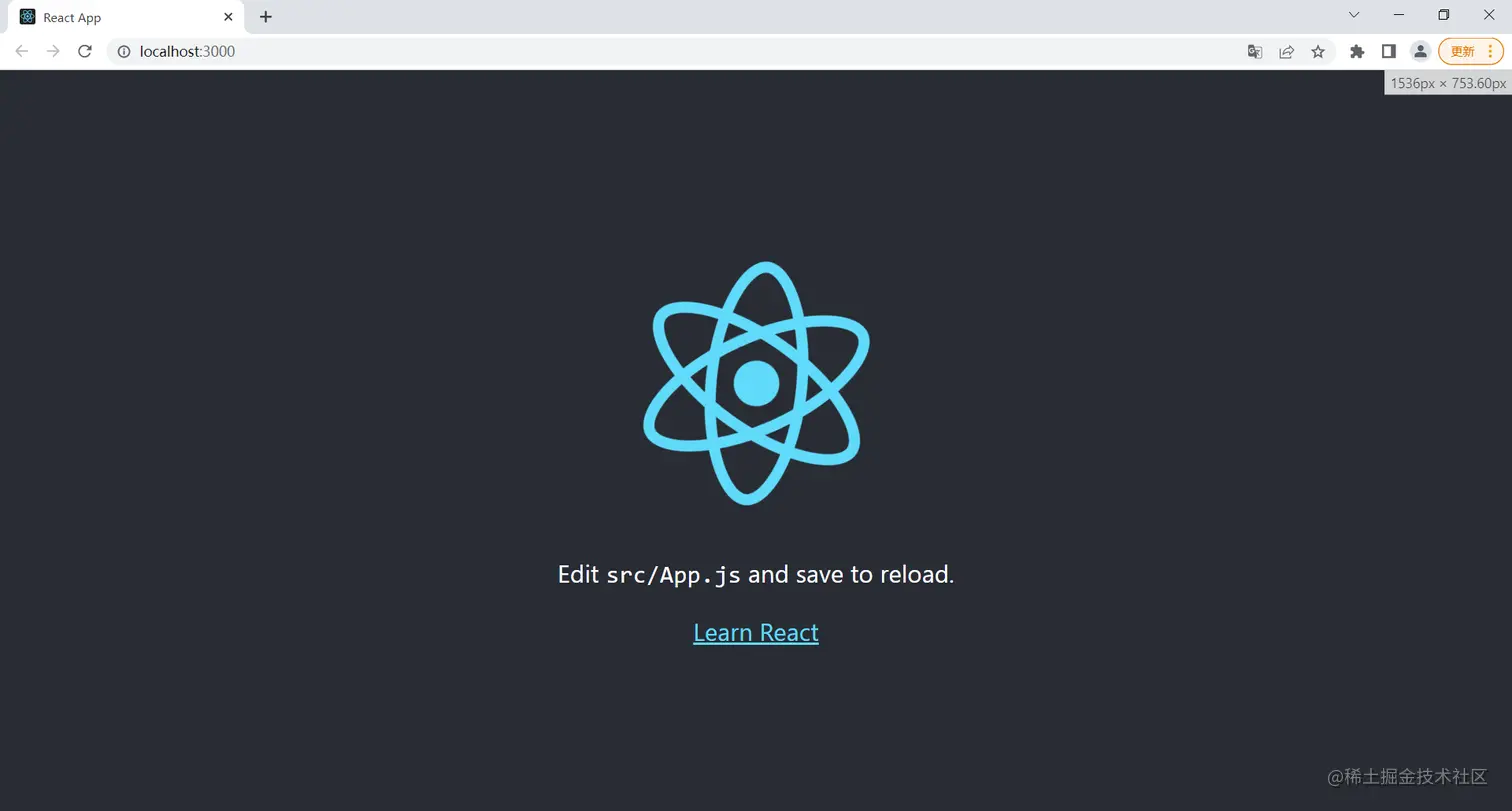Open the translate page icon
Image resolution: width=1512 pixels, height=811 pixels.
click(1255, 51)
